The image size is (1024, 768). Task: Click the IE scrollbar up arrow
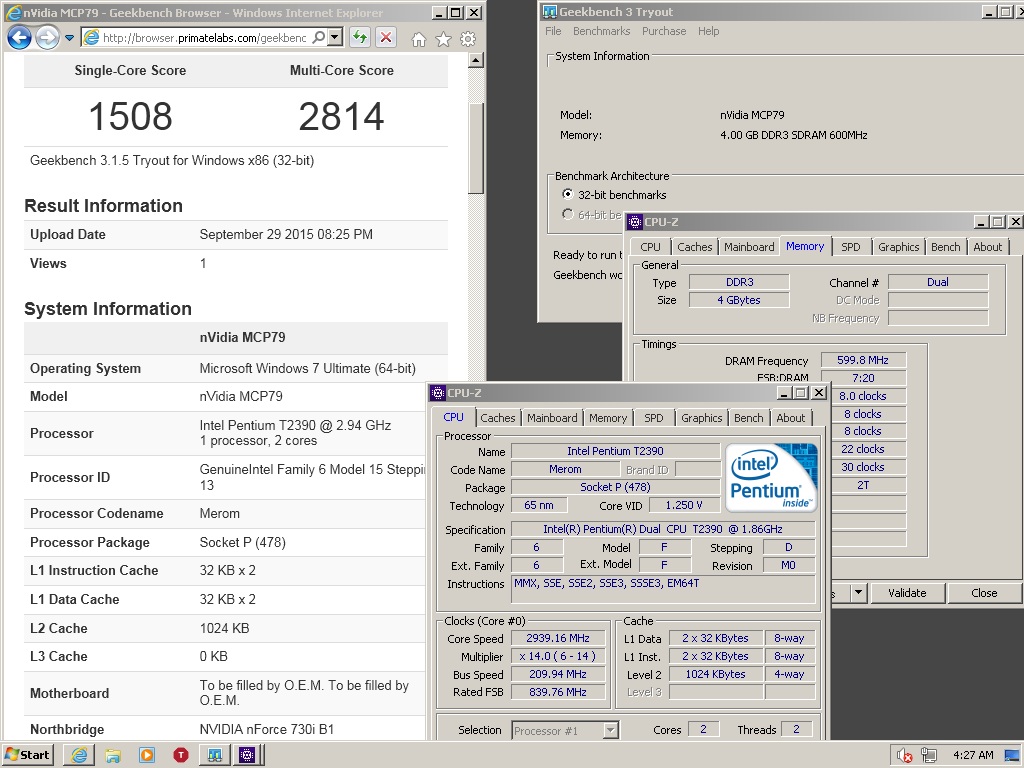pos(476,61)
